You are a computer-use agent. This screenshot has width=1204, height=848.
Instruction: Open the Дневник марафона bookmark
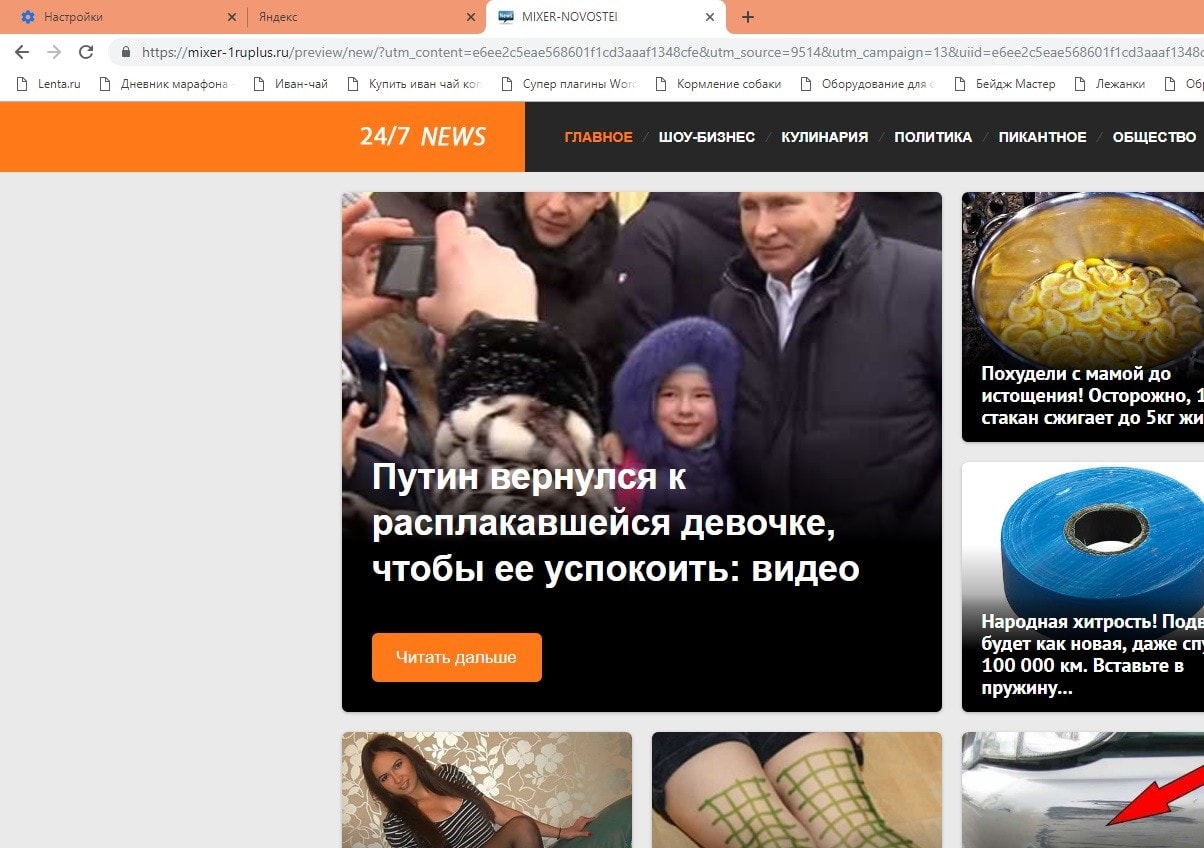tap(164, 84)
